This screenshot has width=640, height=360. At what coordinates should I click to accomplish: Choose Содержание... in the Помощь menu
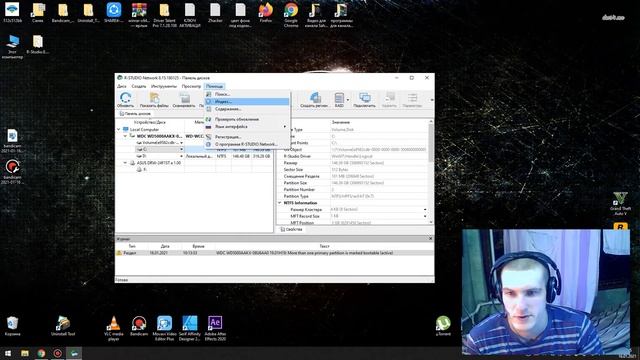tap(247, 109)
